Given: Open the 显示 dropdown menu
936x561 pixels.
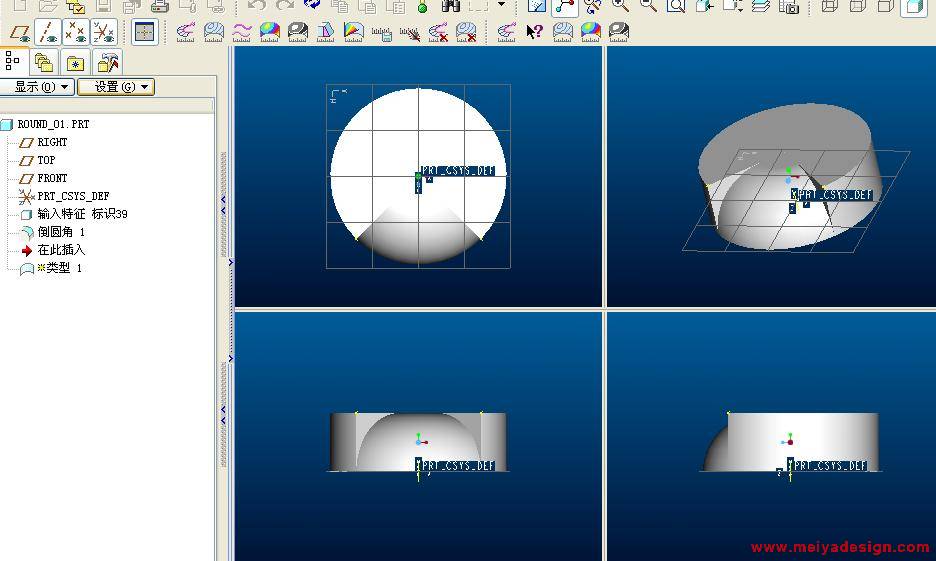Looking at the screenshot, I should click(38, 87).
